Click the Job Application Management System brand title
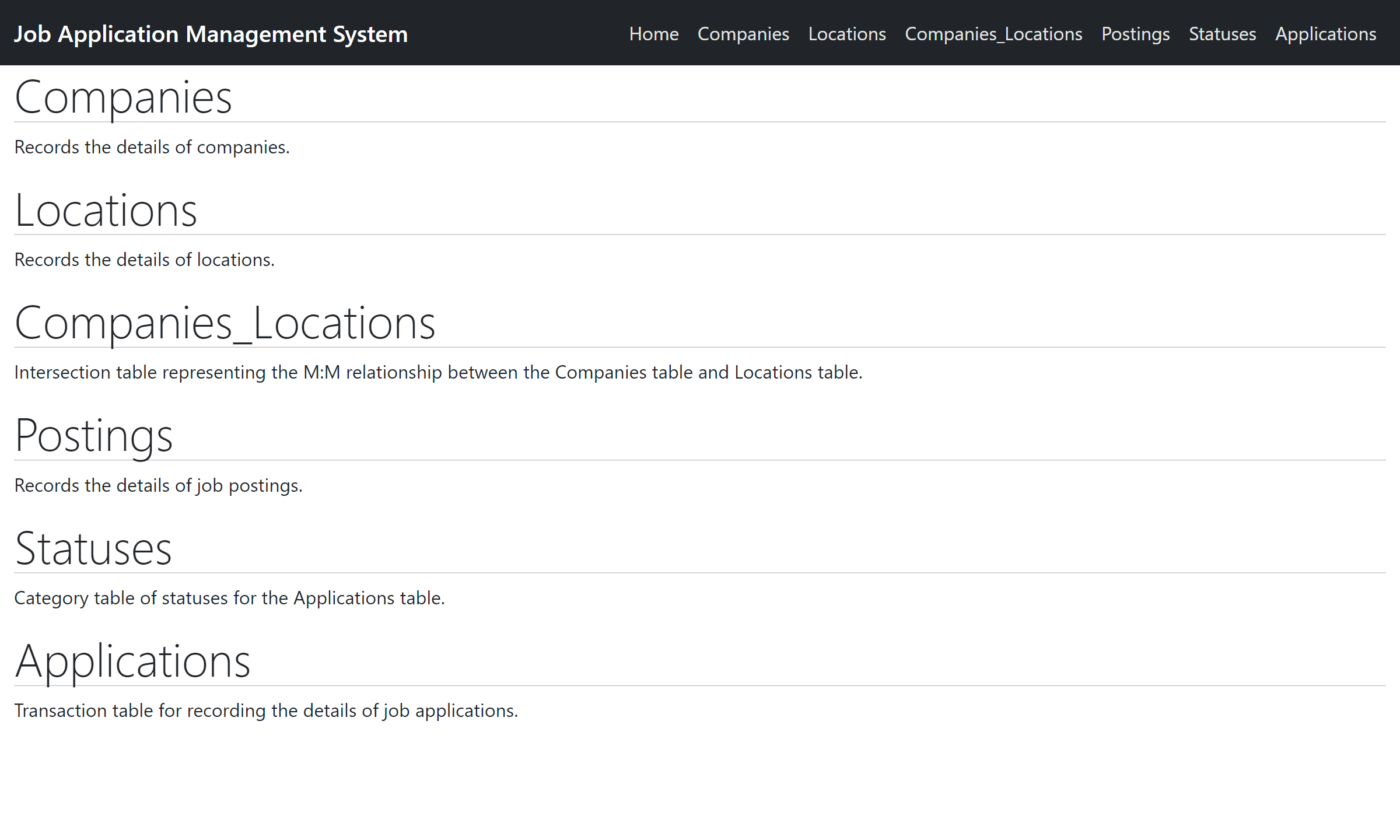 (211, 34)
